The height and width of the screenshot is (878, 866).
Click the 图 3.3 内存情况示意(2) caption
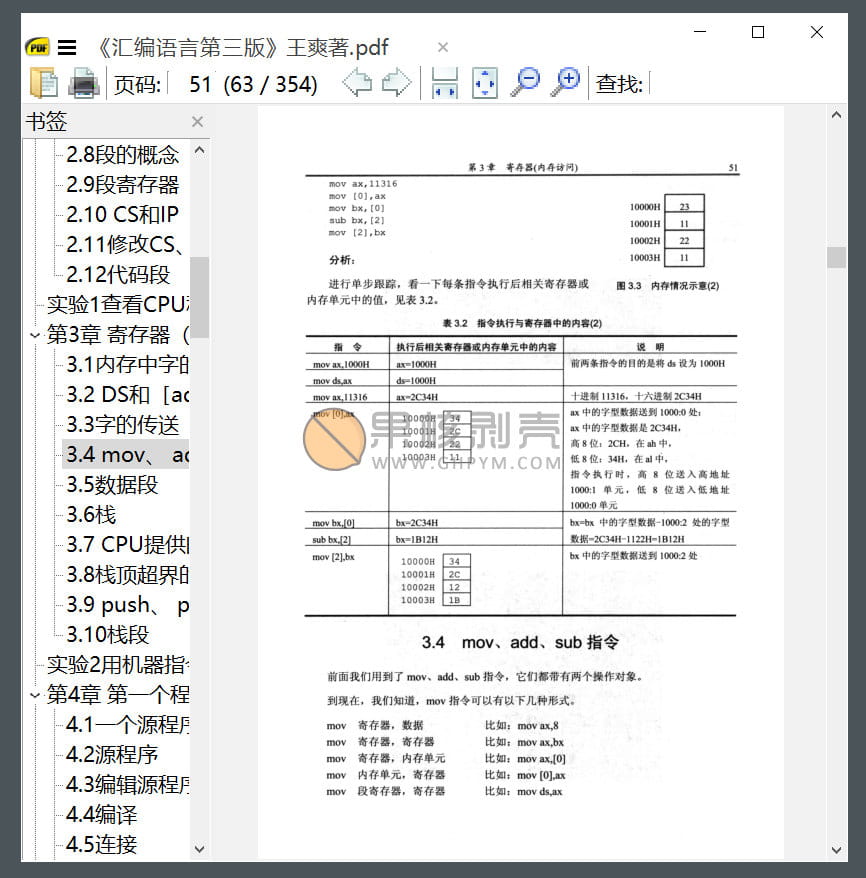click(667, 286)
